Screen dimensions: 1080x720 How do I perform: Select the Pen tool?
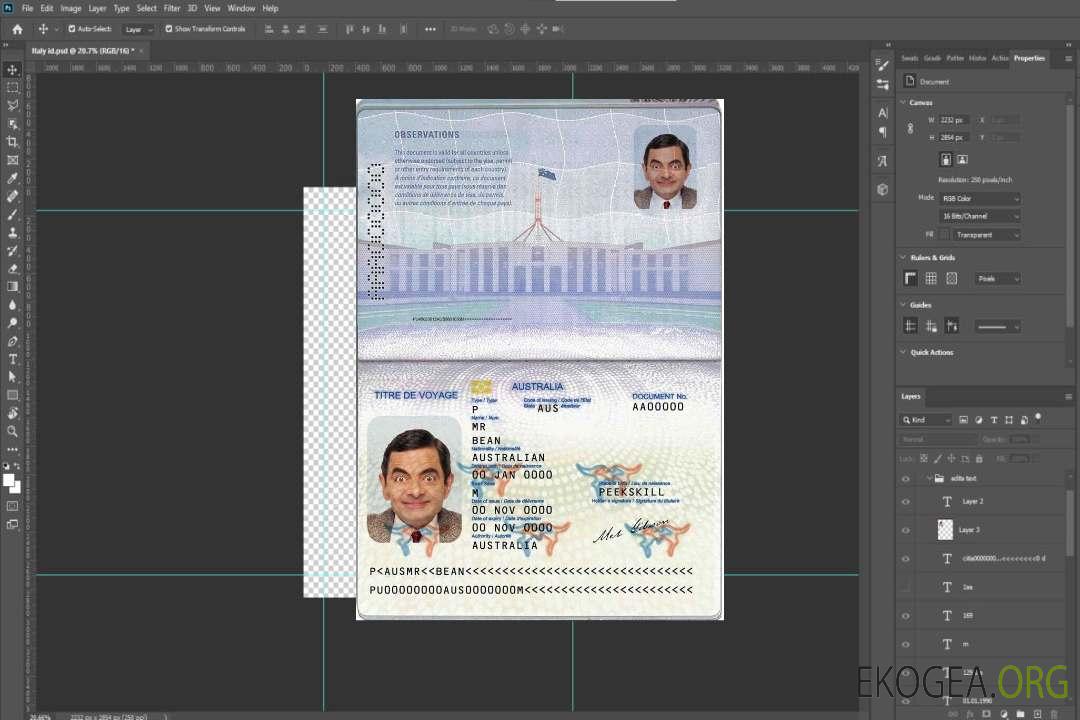[x=12, y=341]
